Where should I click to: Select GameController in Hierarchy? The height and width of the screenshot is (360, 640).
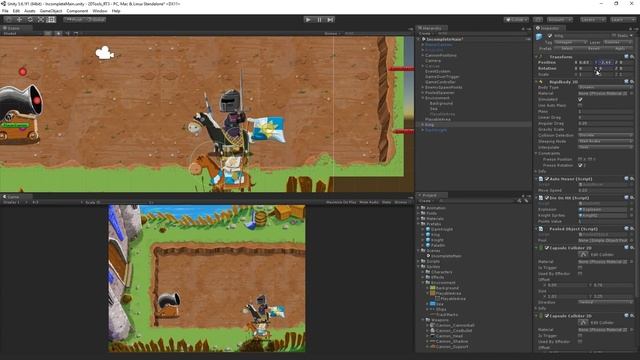(x=440, y=82)
